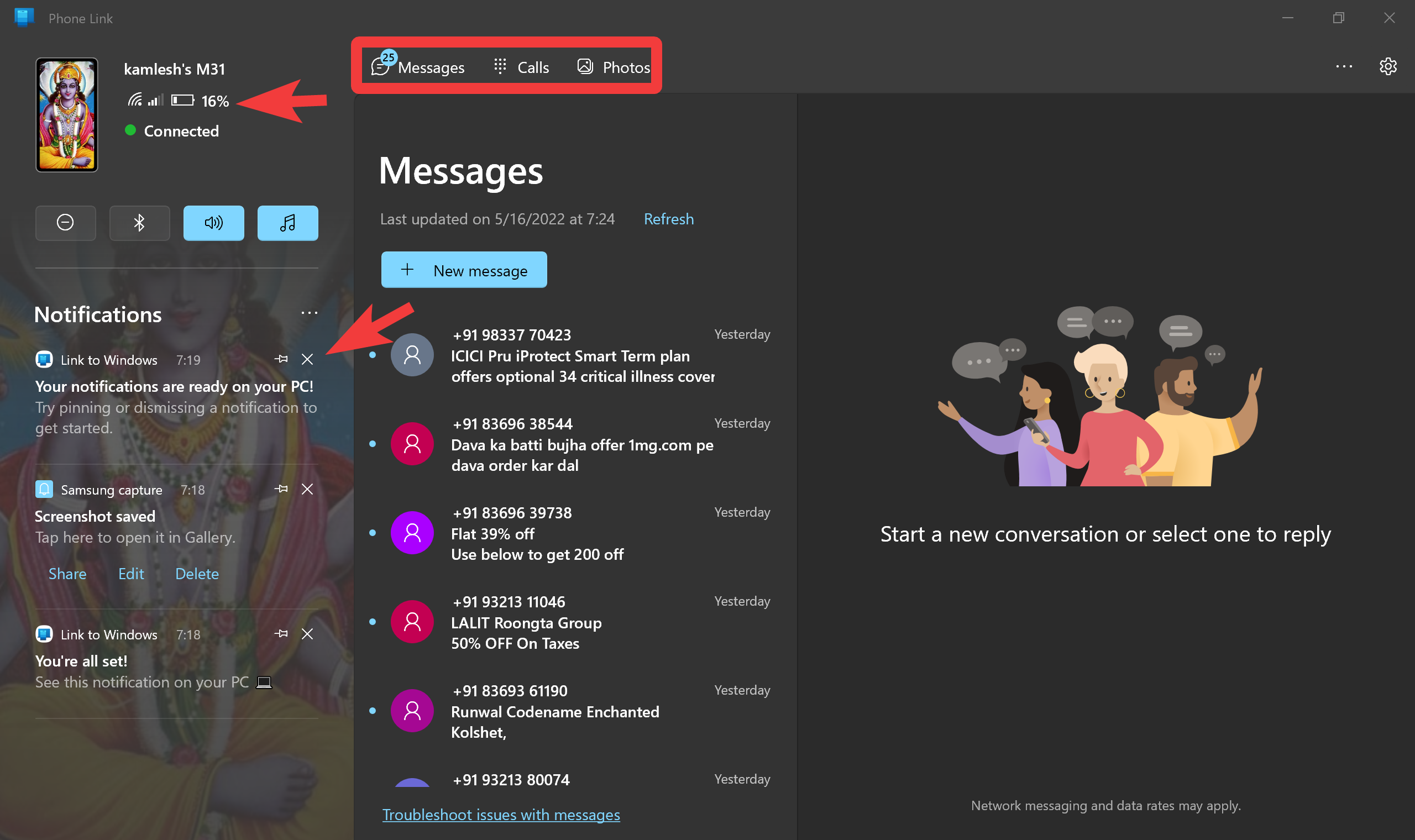Screen dimensions: 1415x840
Task: Switch to the Calls tab
Action: click(521, 67)
